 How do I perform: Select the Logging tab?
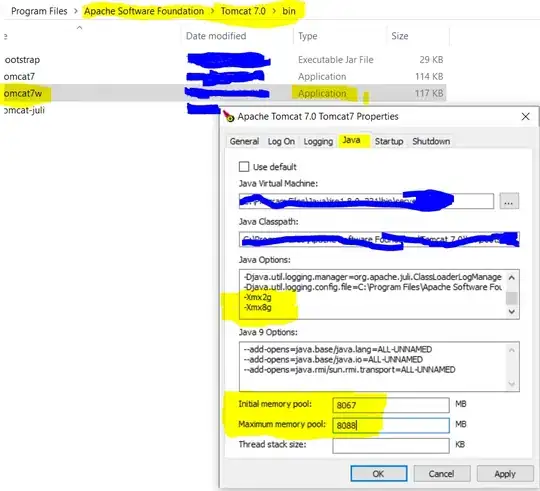pyautogui.click(x=318, y=142)
